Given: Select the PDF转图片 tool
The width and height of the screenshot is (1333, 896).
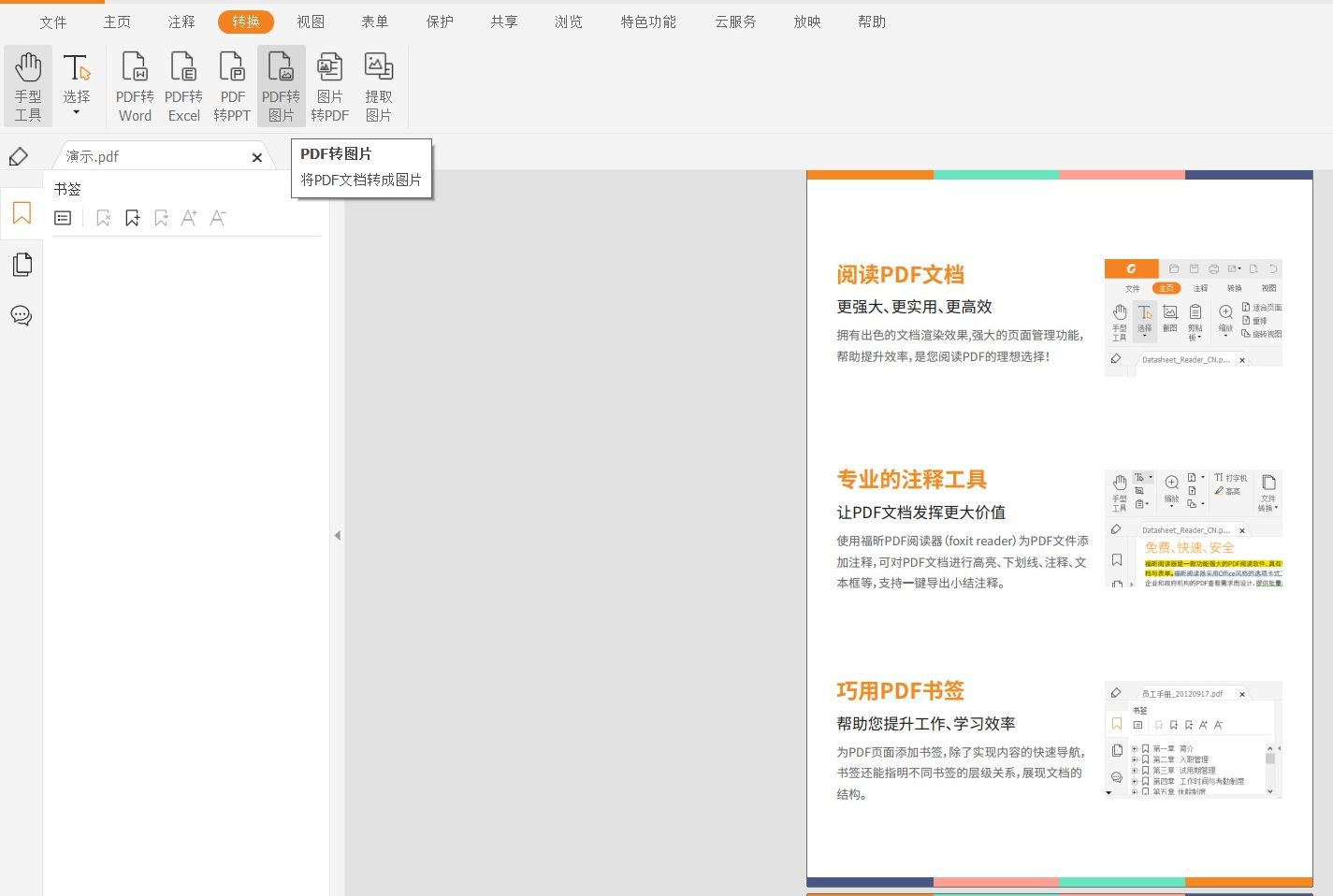Looking at the screenshot, I should 281,84.
